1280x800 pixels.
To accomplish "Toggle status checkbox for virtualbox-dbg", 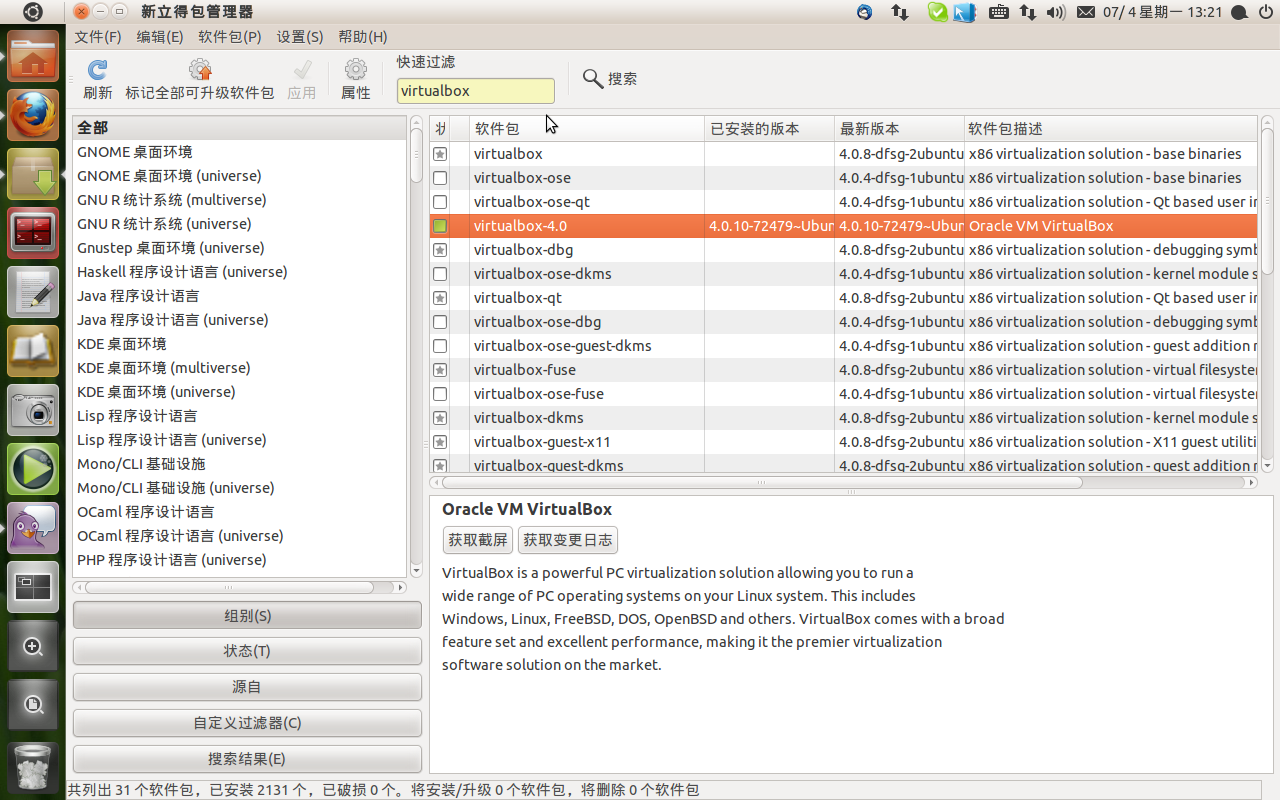I will [x=440, y=250].
